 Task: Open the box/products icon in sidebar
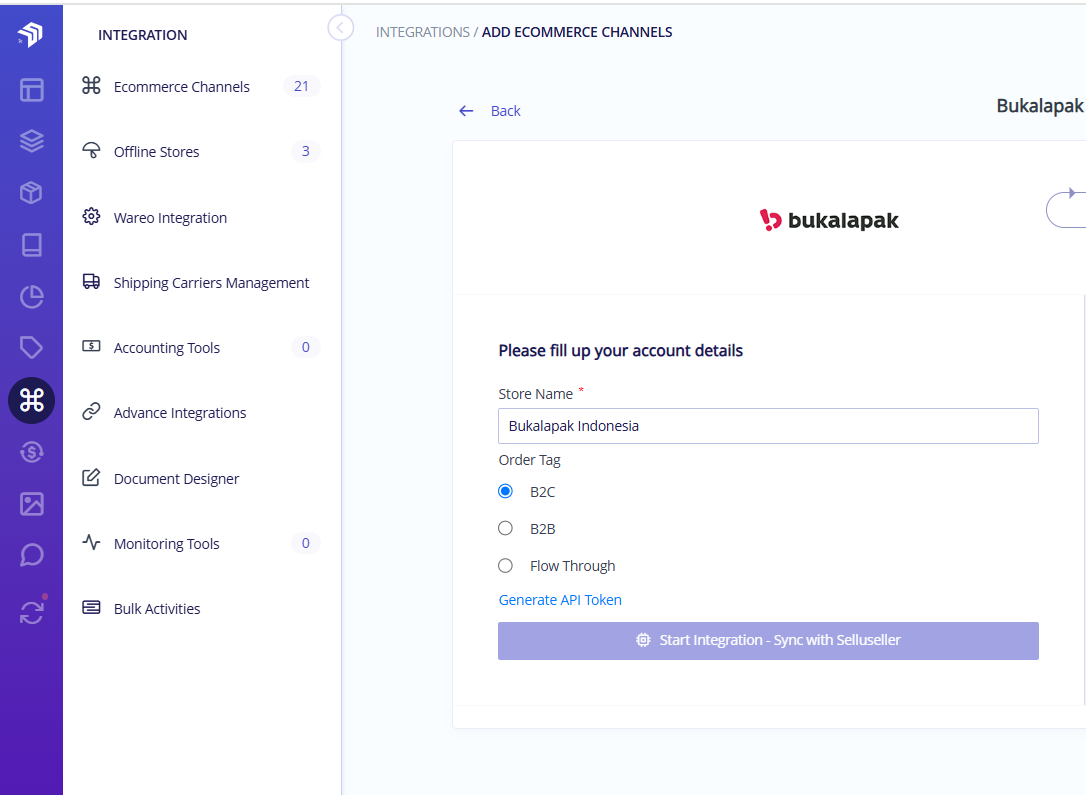31,193
